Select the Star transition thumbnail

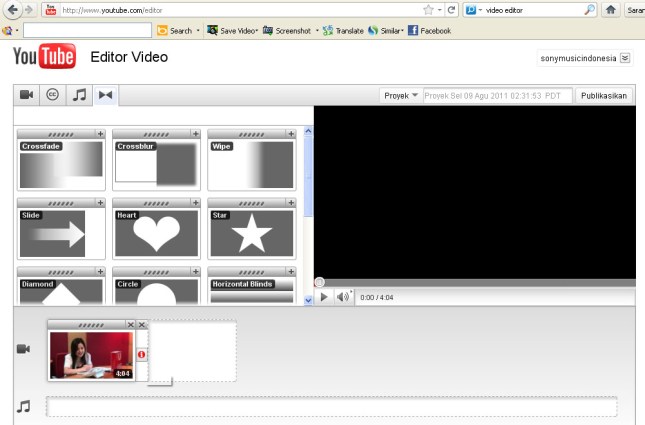coord(252,234)
